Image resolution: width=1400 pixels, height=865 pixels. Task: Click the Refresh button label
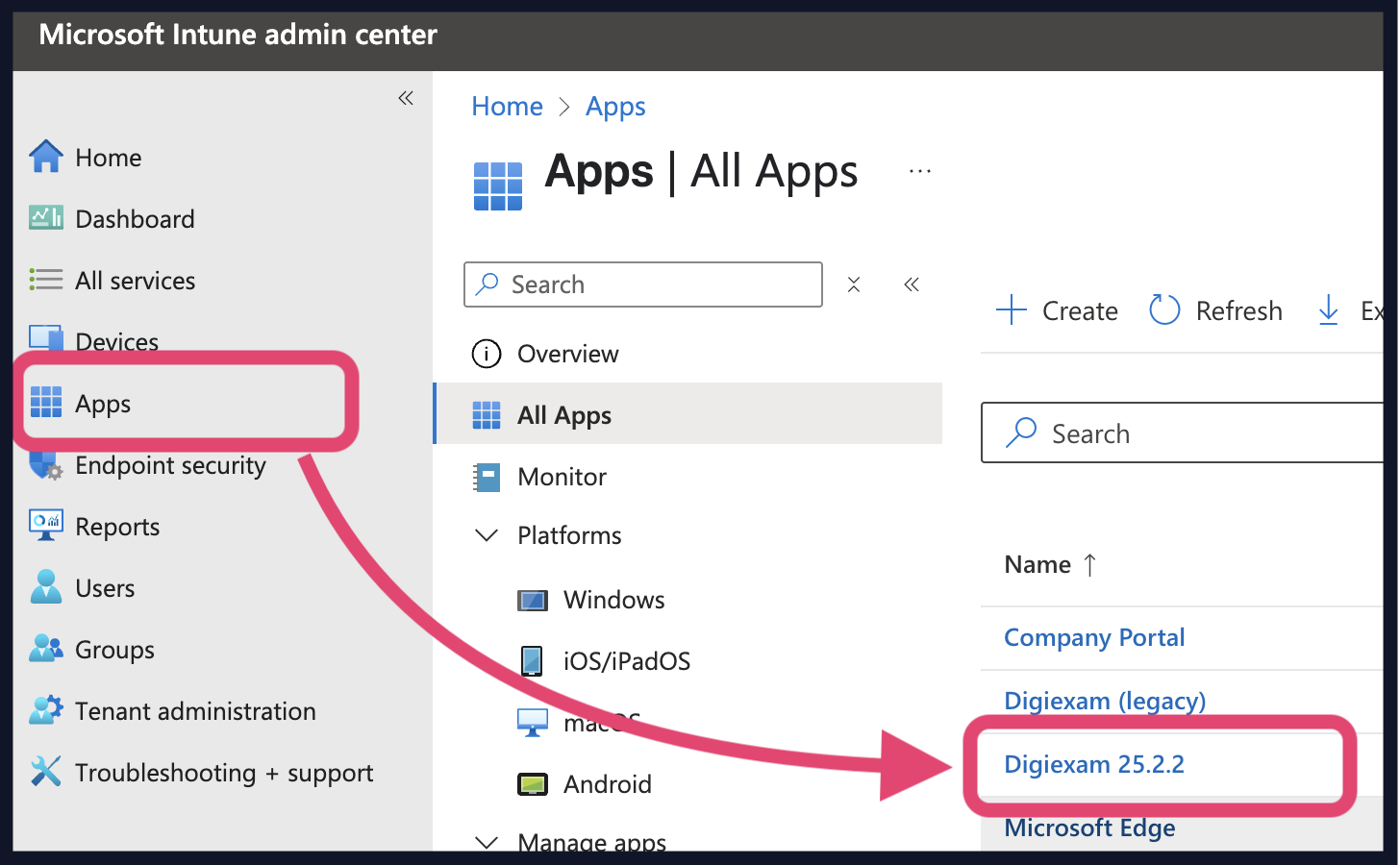[1238, 310]
